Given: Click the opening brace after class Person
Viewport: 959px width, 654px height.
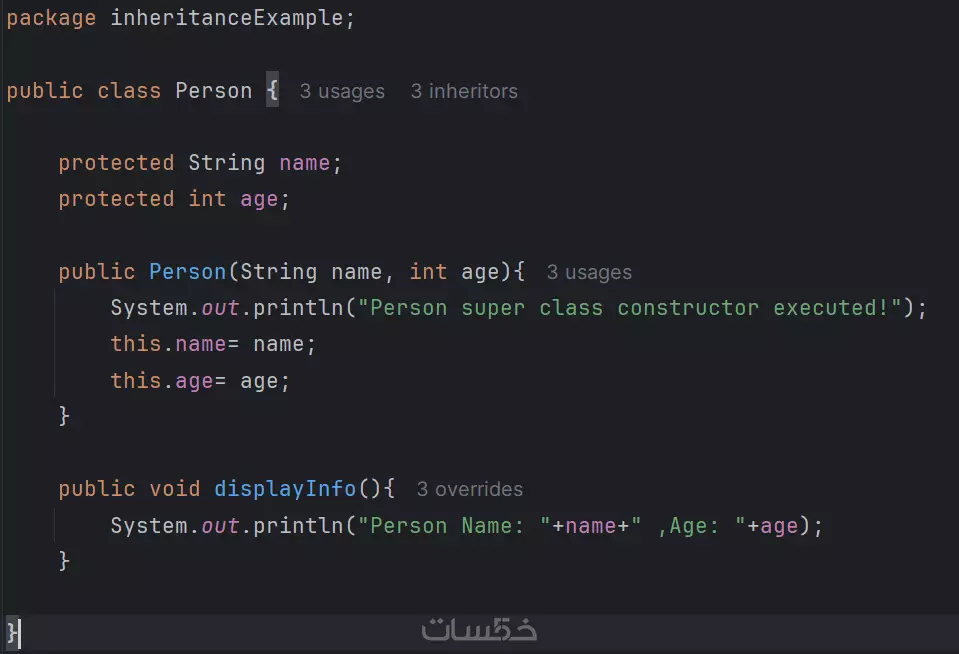Looking at the screenshot, I should tap(271, 89).
